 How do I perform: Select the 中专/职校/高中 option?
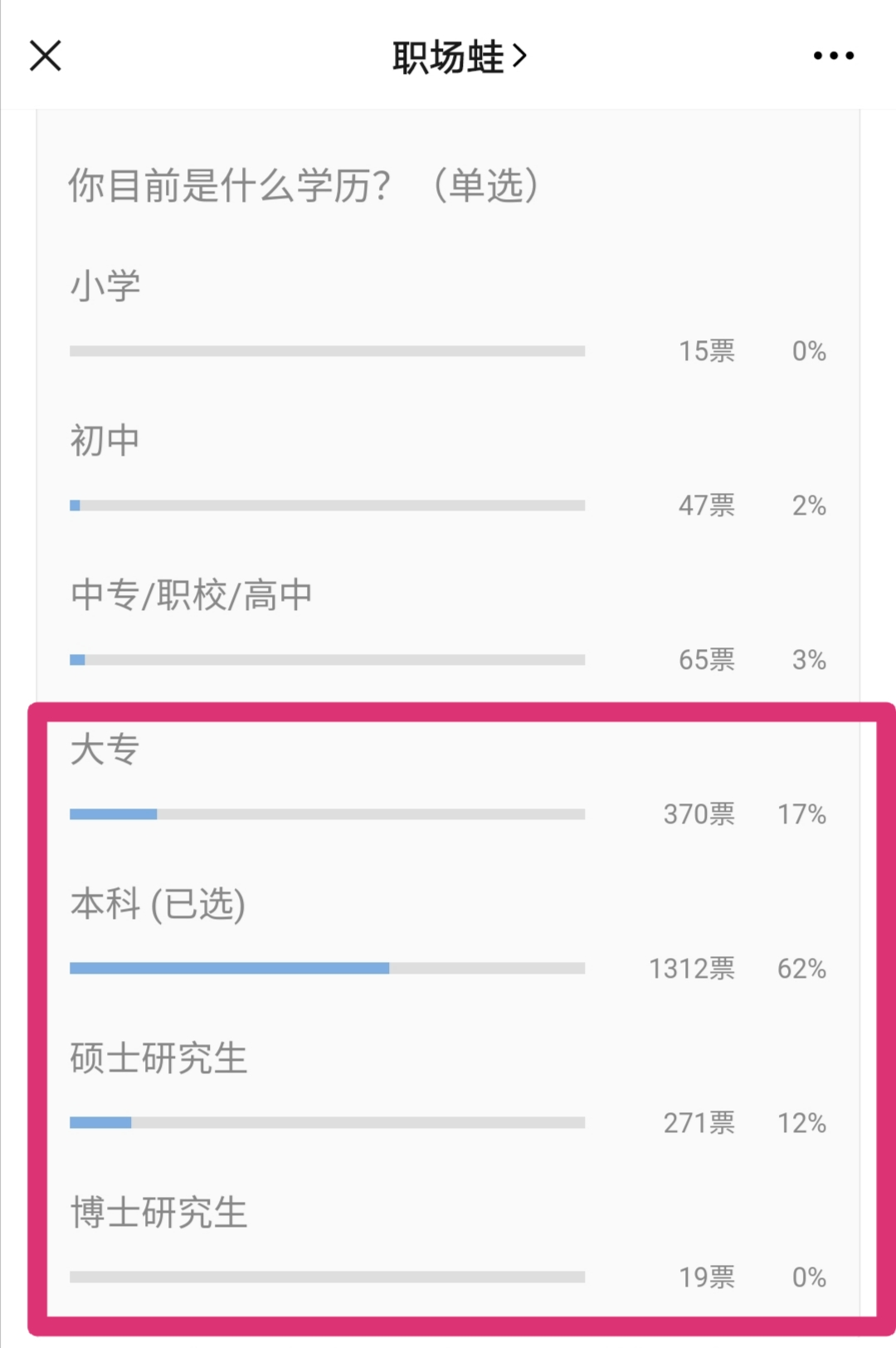click(192, 595)
